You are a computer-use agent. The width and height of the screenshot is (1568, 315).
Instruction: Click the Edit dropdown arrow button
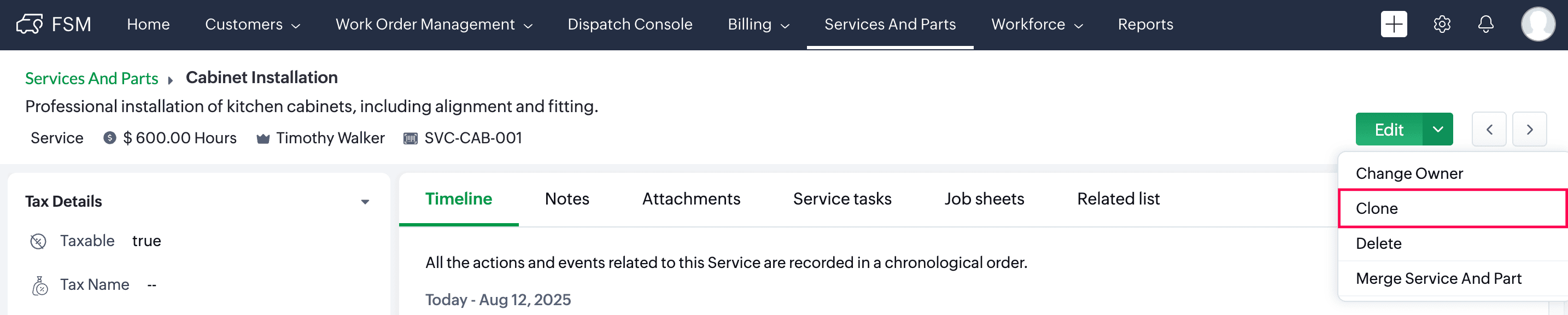click(1437, 129)
